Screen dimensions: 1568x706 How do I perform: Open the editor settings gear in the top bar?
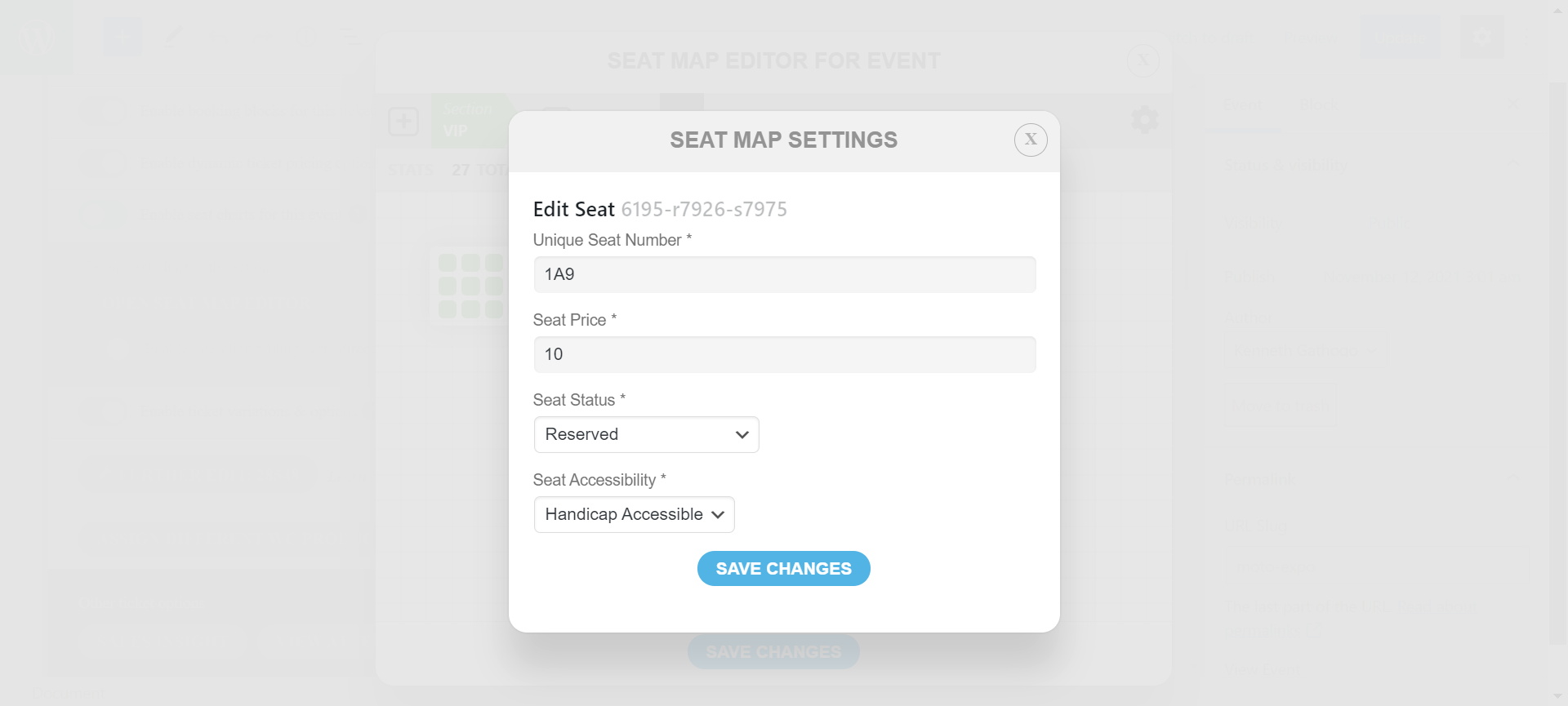[x=1482, y=37]
